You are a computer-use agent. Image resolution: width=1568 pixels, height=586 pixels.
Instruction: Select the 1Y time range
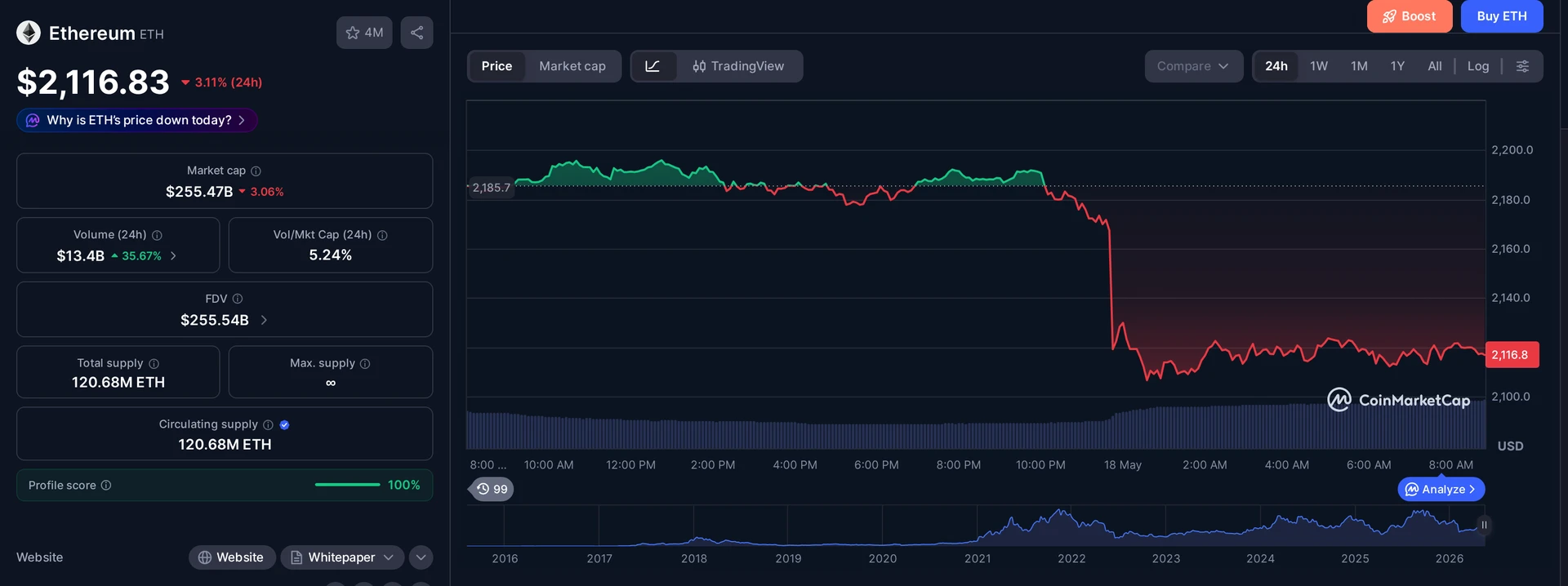pos(1397,66)
